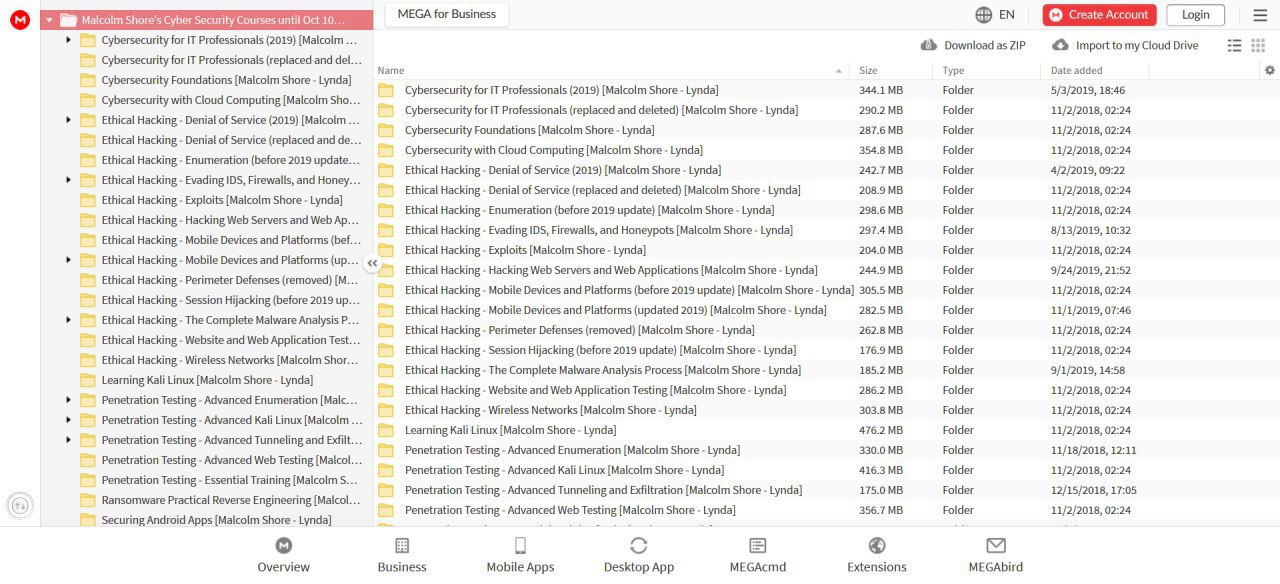Click the Business icon in footer
Image resolution: width=1280 pixels, height=584 pixels.
point(402,545)
